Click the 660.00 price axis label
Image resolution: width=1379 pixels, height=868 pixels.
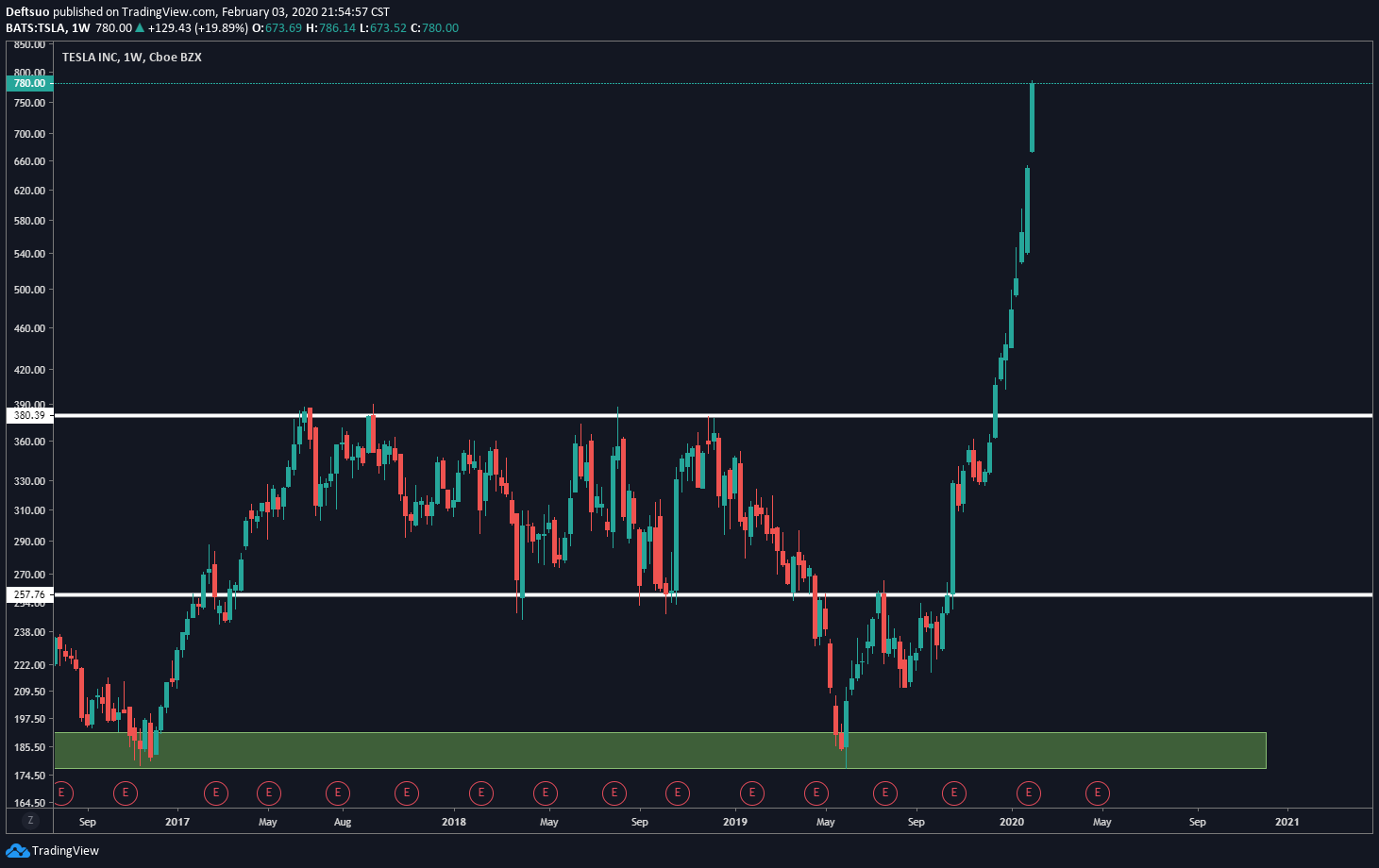tap(29, 161)
